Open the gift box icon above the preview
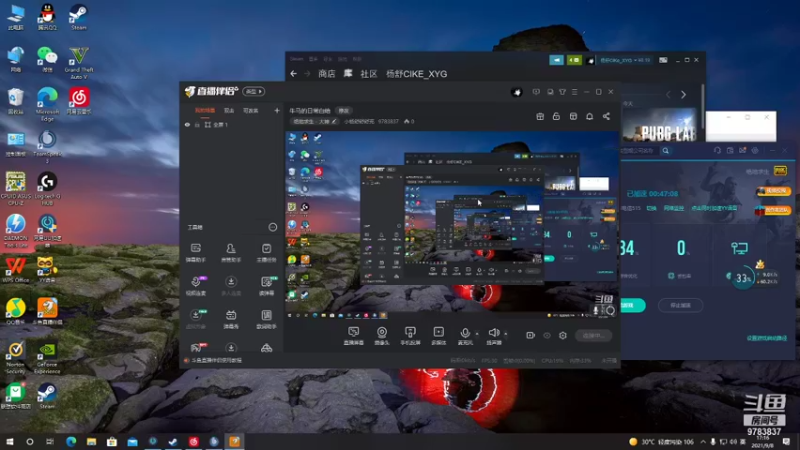Viewport: 800px width, 450px height. point(540,116)
